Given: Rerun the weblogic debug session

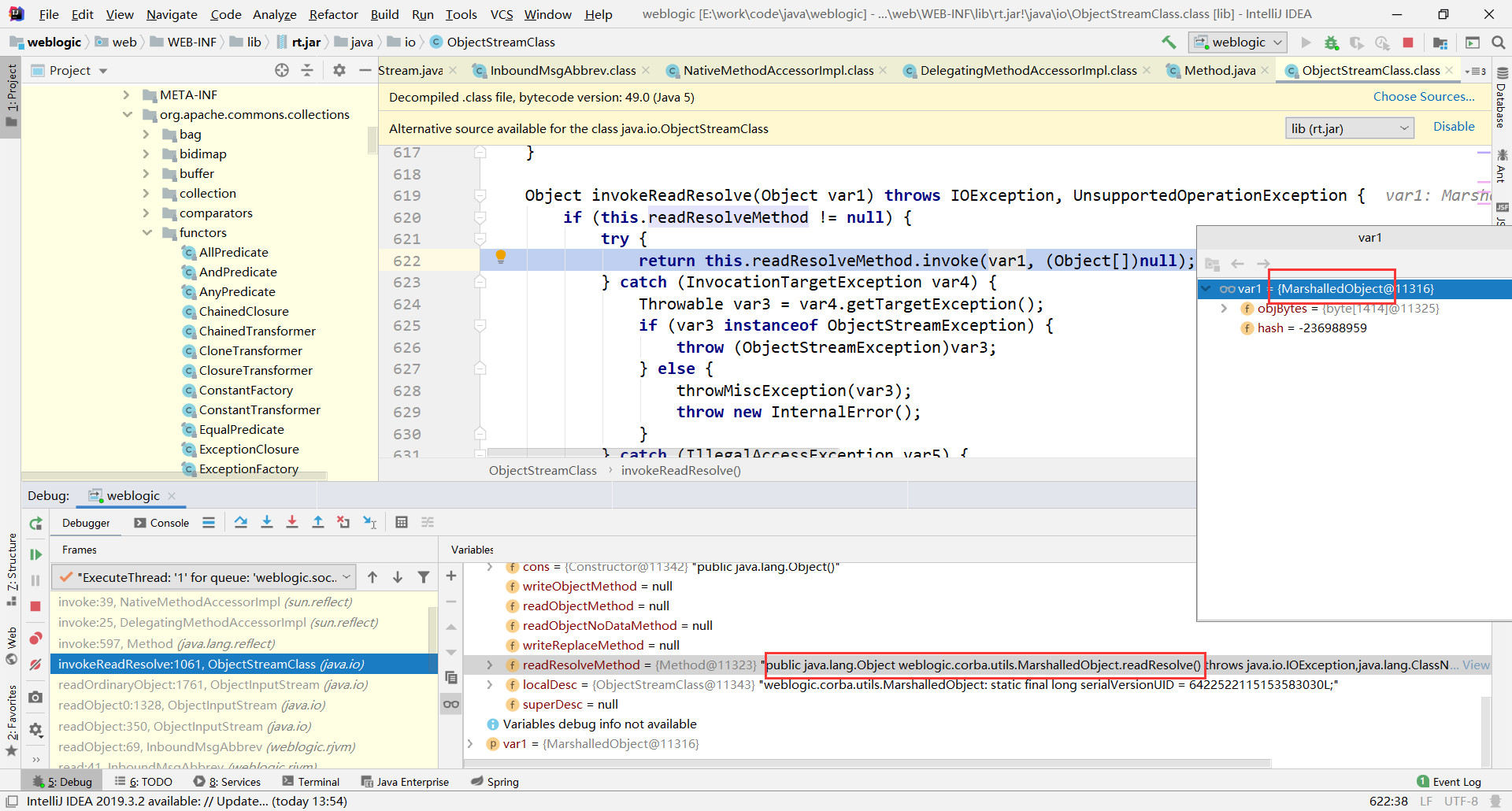Looking at the screenshot, I should 35,524.
